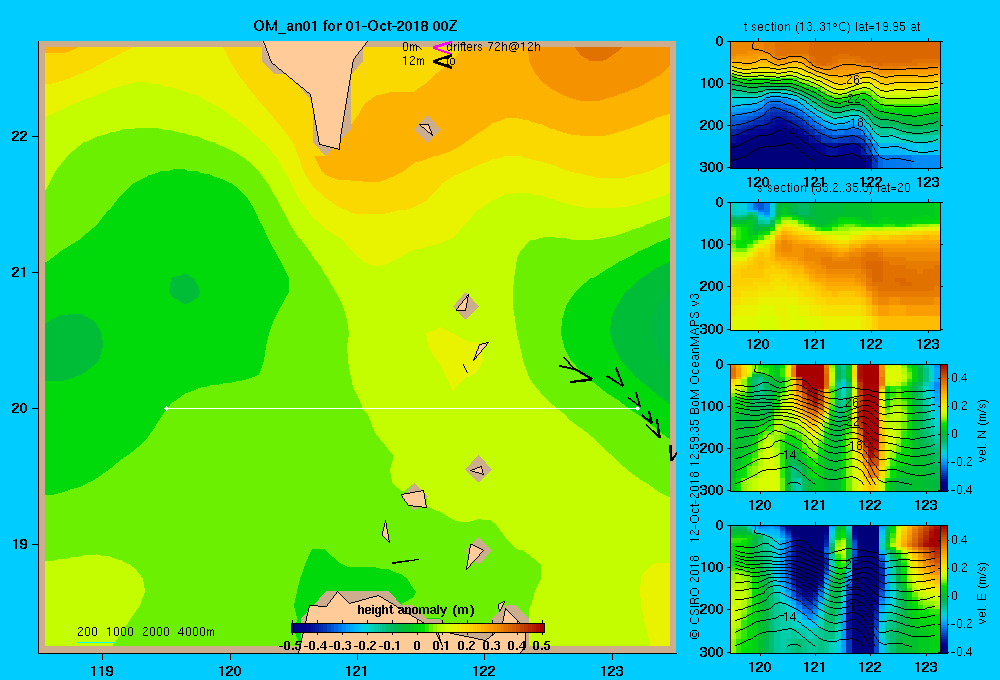Click the 'vel. N (m/s)' vertical label
The height and width of the screenshot is (680, 1000).
(x=982, y=431)
